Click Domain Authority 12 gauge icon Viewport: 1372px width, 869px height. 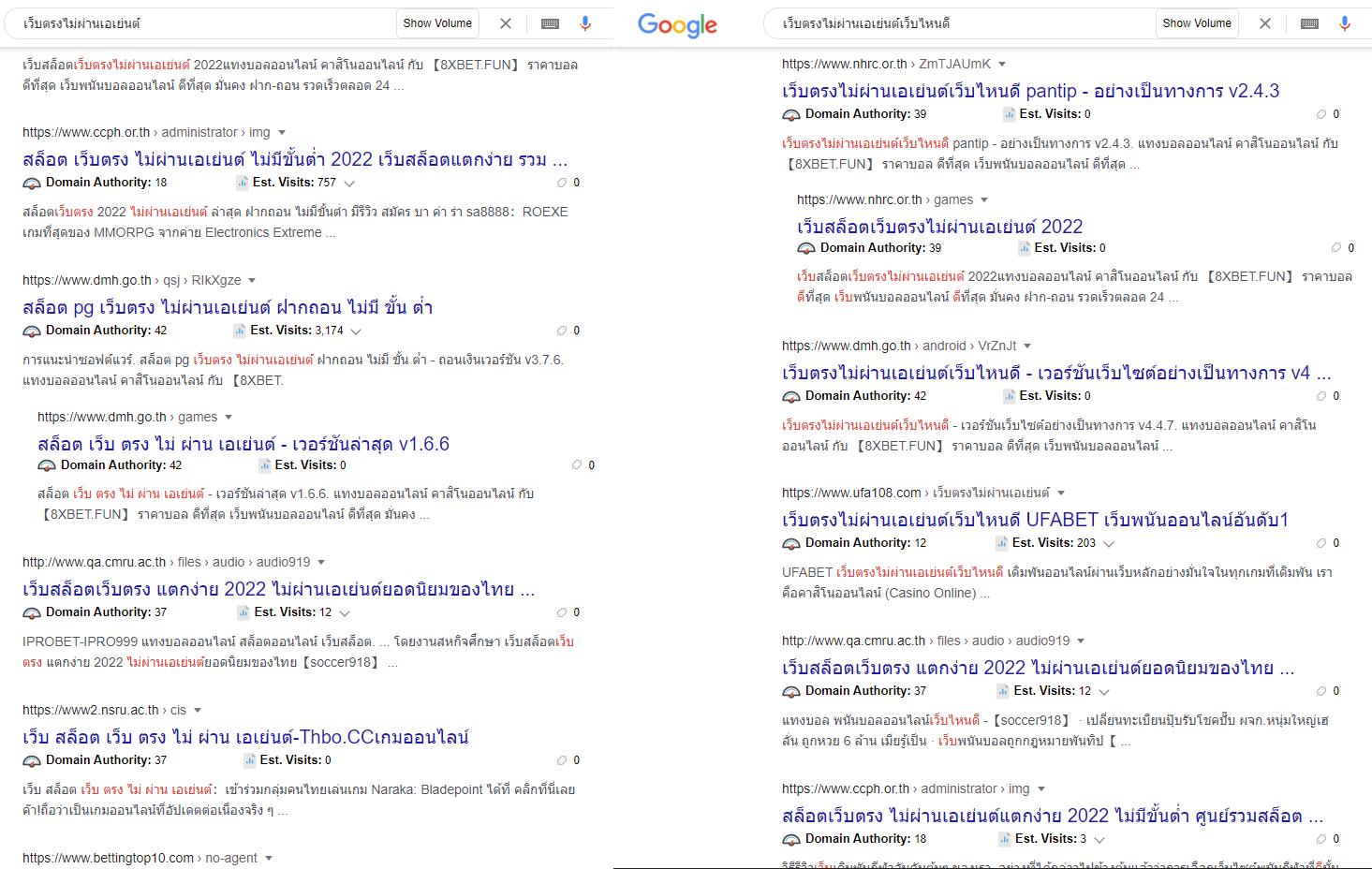pyautogui.click(x=791, y=544)
